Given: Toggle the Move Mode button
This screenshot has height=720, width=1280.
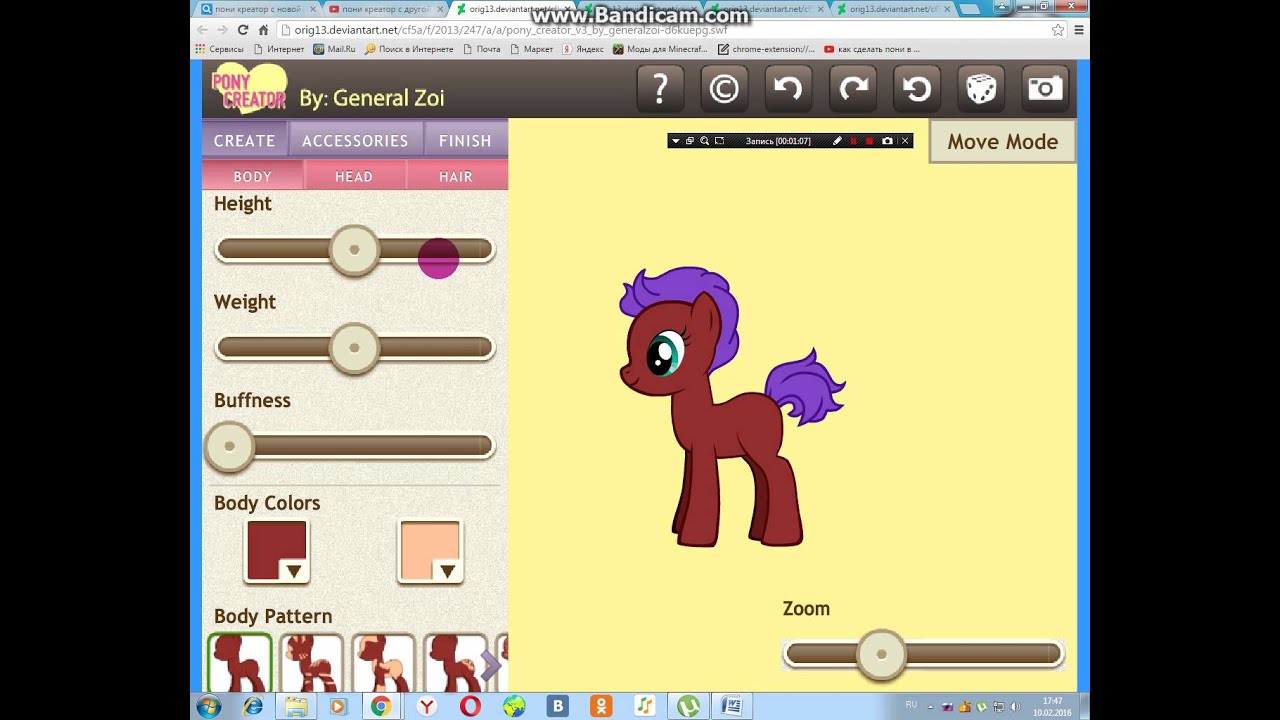Looking at the screenshot, I should click(1002, 141).
